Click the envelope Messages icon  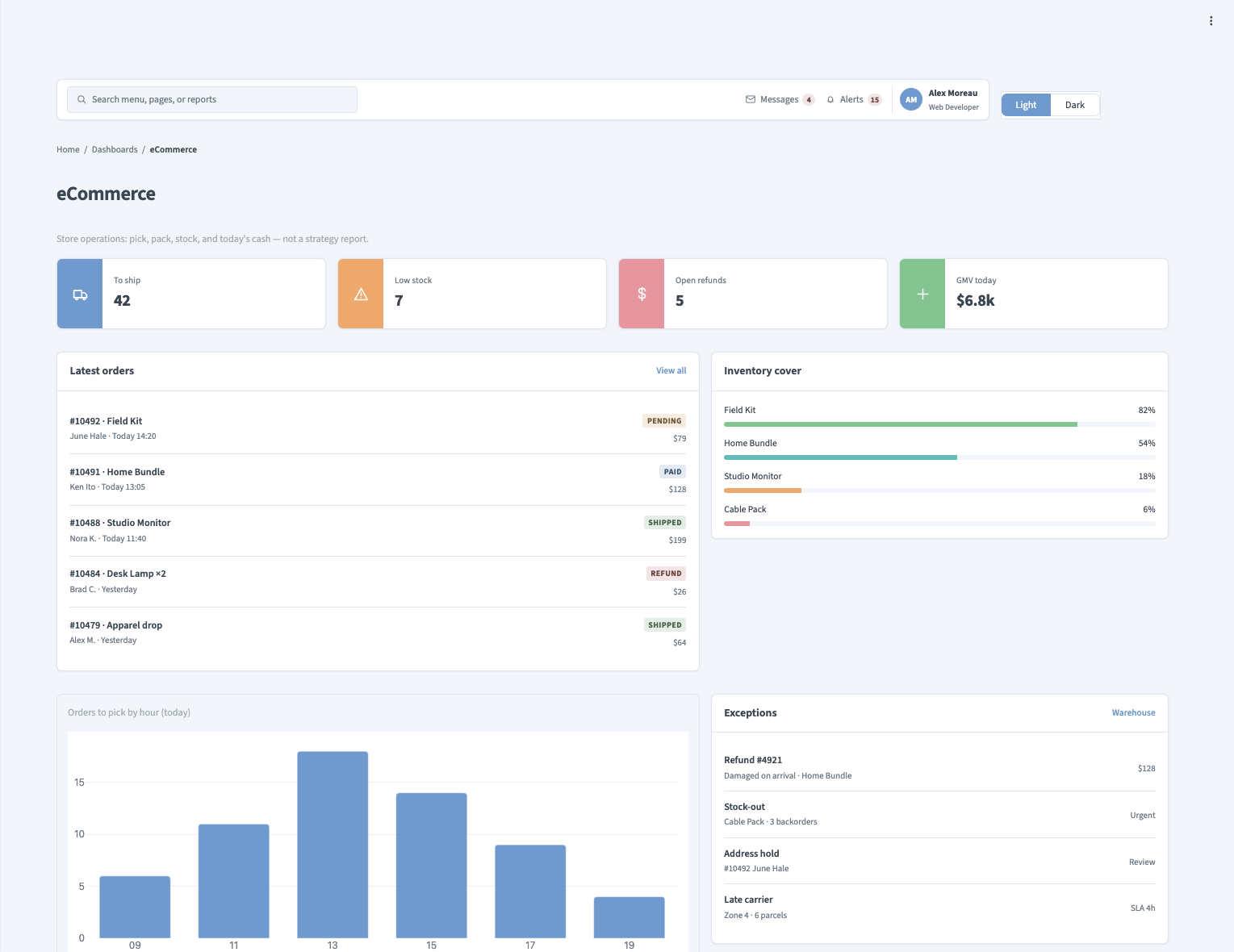751,100
